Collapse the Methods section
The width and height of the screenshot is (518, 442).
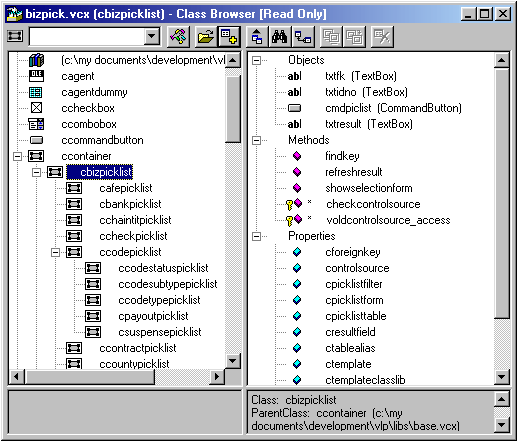pyautogui.click(x=256, y=140)
